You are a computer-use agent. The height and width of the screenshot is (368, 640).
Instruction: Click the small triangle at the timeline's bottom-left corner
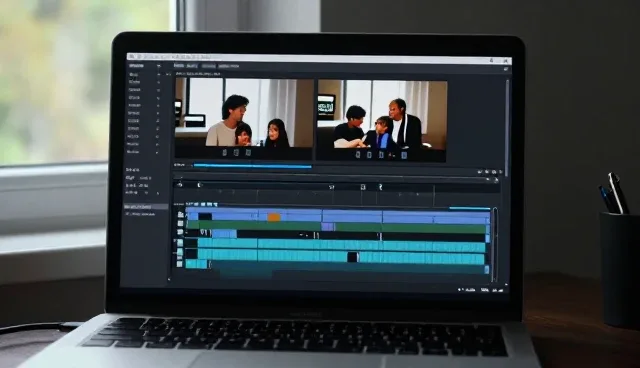[x=169, y=279]
